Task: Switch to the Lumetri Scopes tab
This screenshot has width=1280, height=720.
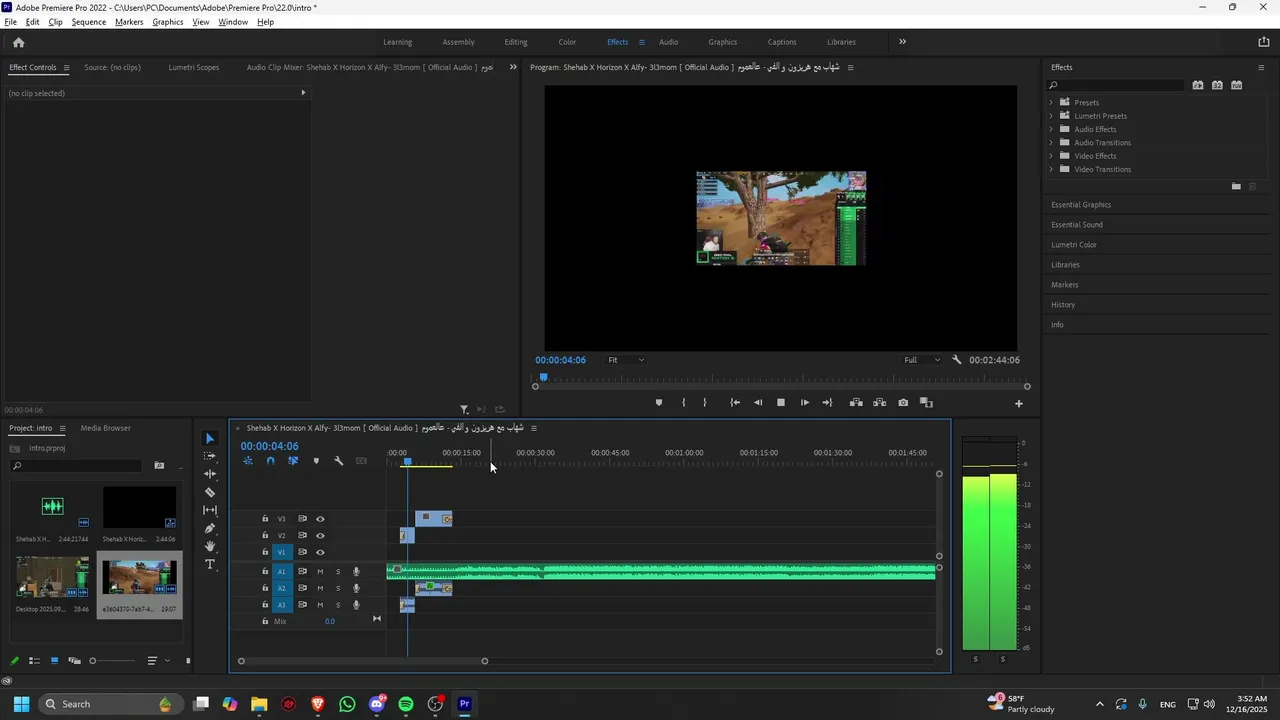Action: (x=194, y=67)
